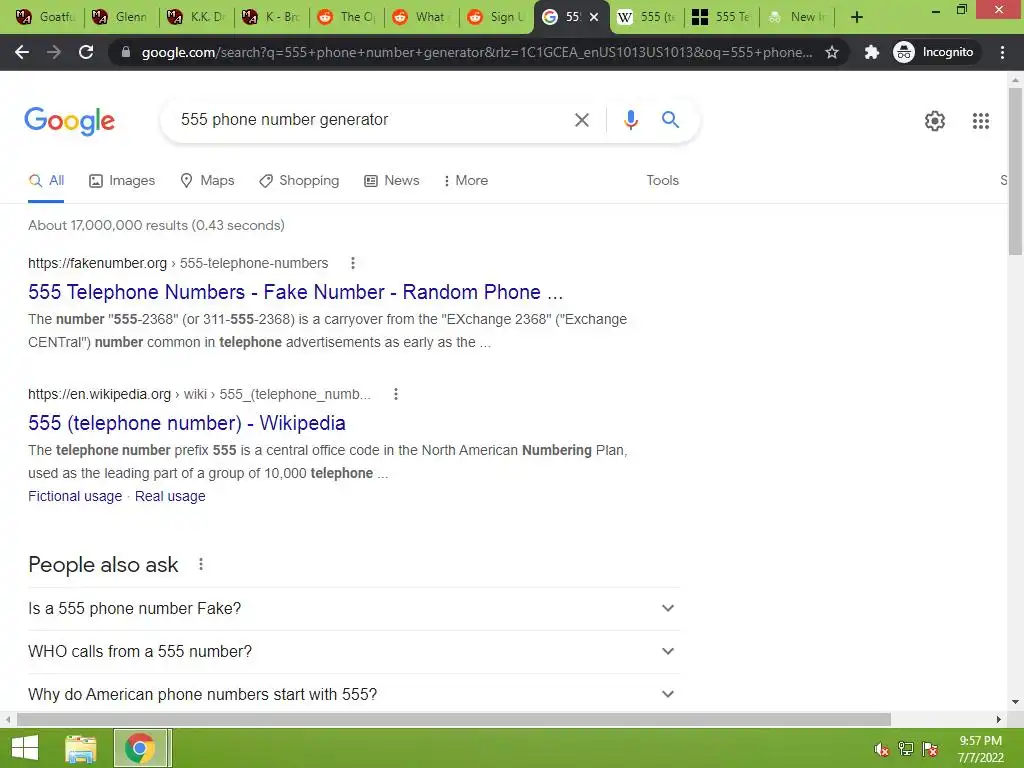Viewport: 1024px width, 768px height.
Task: Expand the More search categories
Action: (x=466, y=181)
